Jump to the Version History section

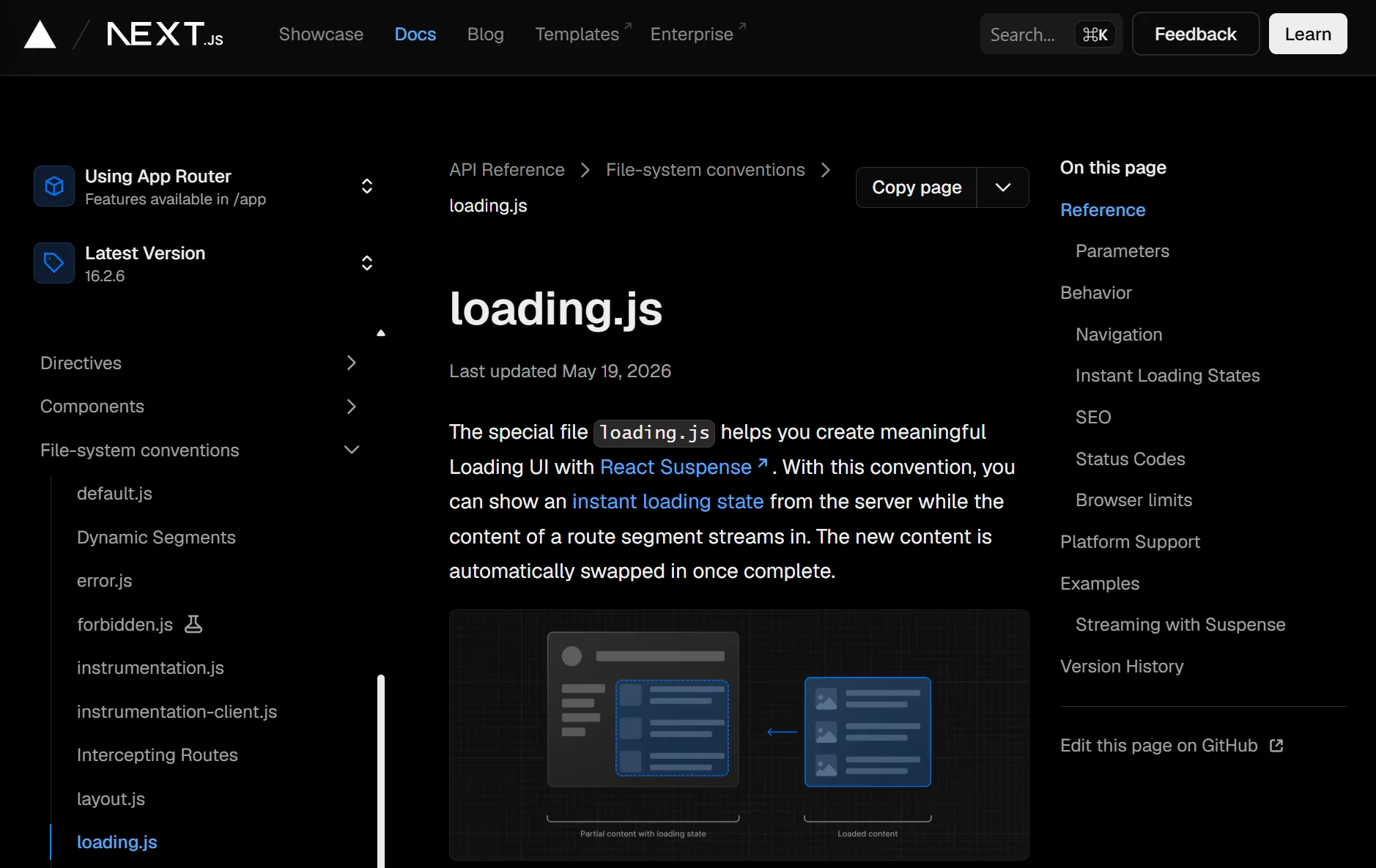pos(1122,667)
